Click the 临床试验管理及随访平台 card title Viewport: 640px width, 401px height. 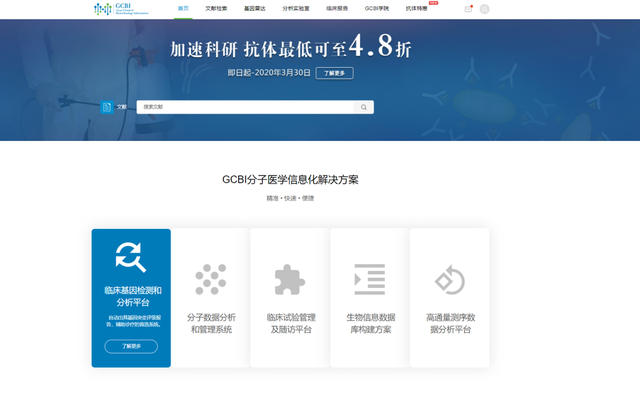[x=291, y=323]
